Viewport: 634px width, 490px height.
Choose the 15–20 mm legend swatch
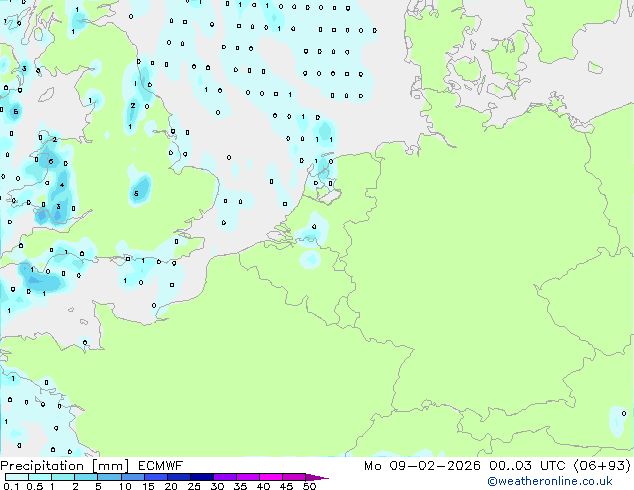155,477
